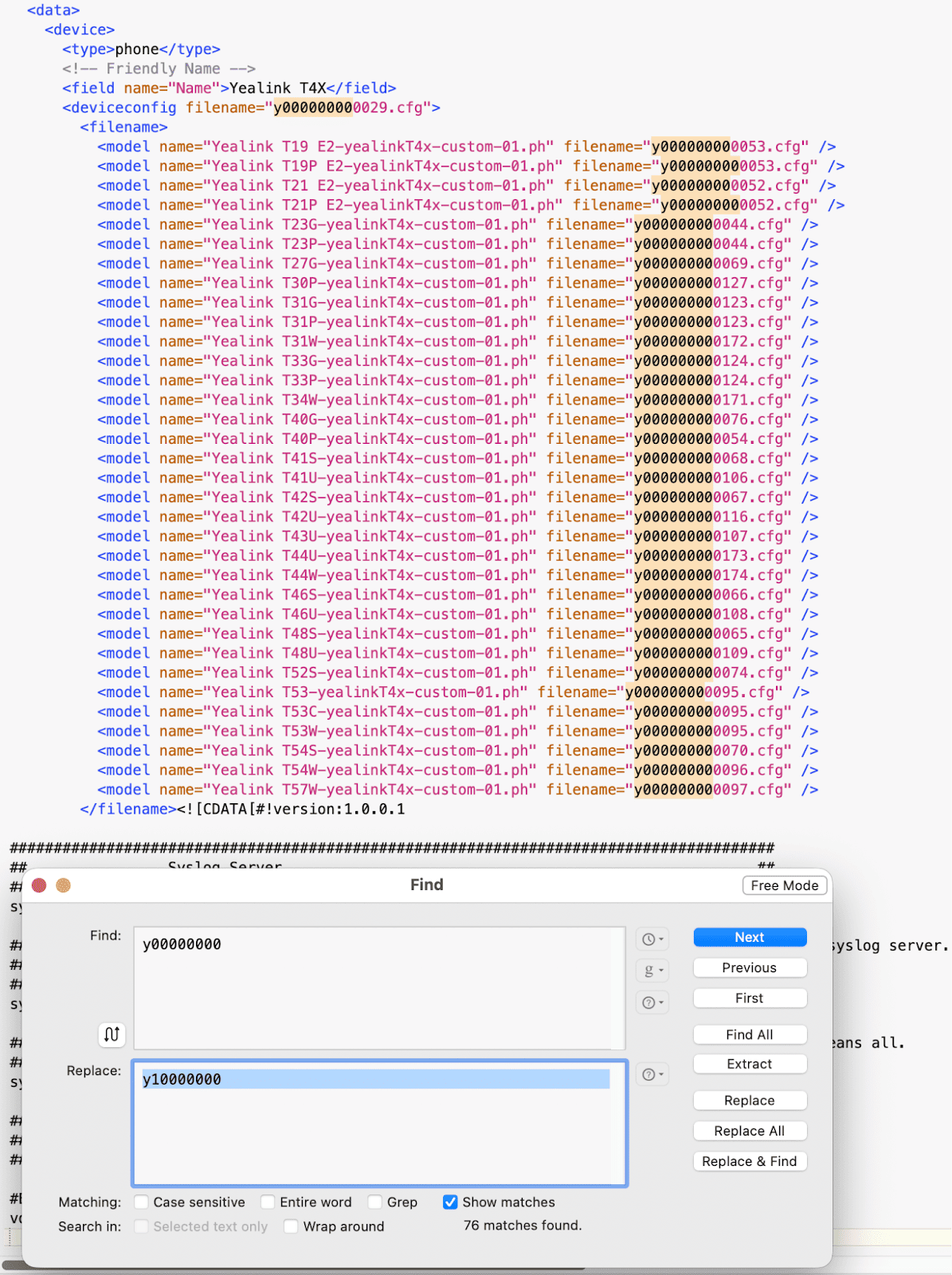Click the blue Next button
This screenshot has height=1275, width=952.
pos(750,937)
